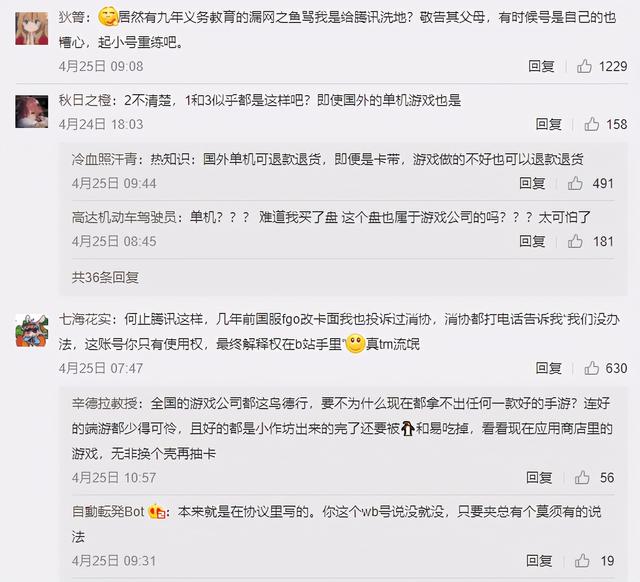This screenshot has width=640, height=582.
Task: Like 秋日之橙's comment with 158 likes
Action: coord(591,124)
